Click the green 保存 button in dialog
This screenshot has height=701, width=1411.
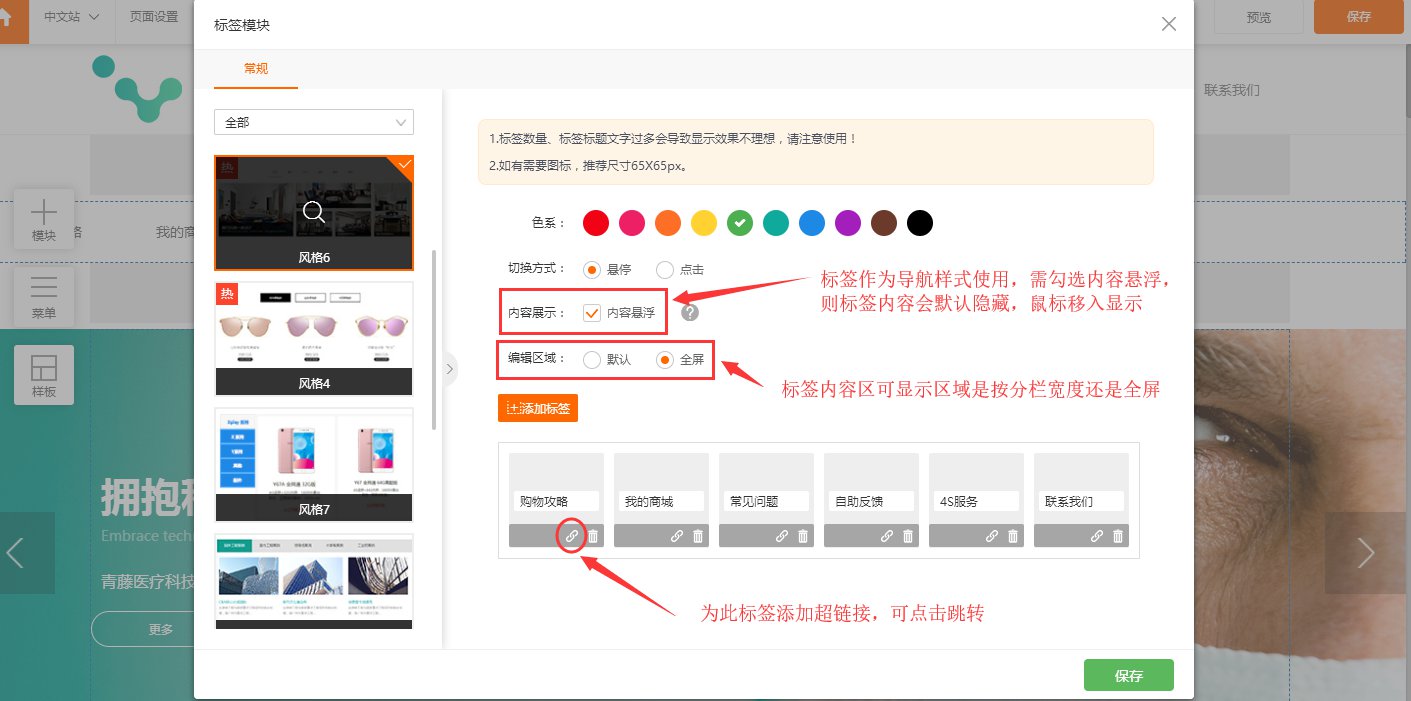click(1128, 675)
